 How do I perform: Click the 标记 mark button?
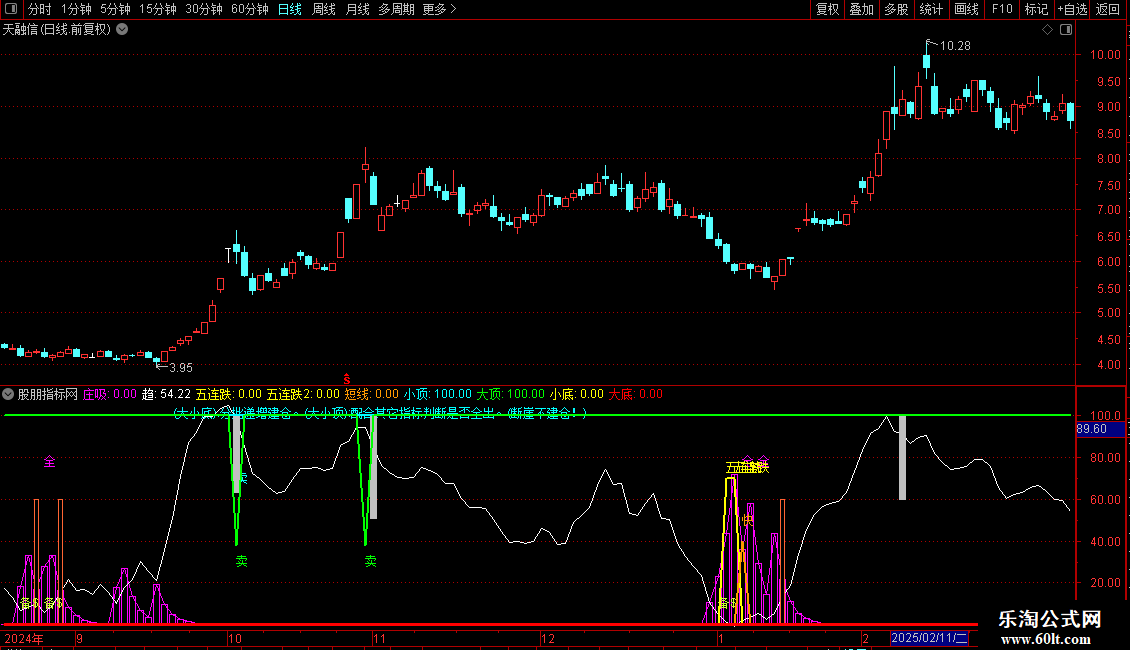pyautogui.click(x=1036, y=9)
